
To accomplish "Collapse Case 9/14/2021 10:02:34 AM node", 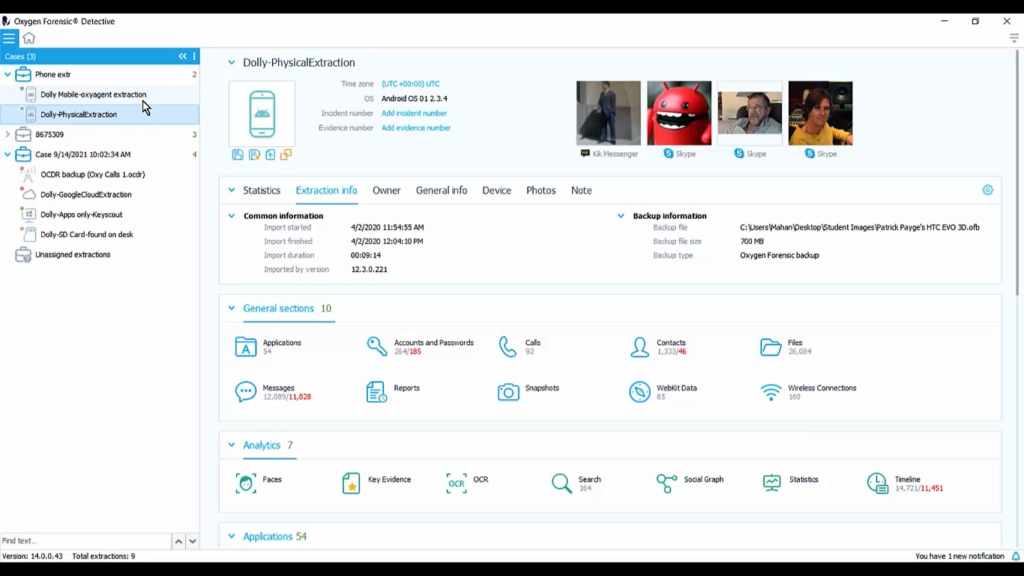I will tap(8, 155).
